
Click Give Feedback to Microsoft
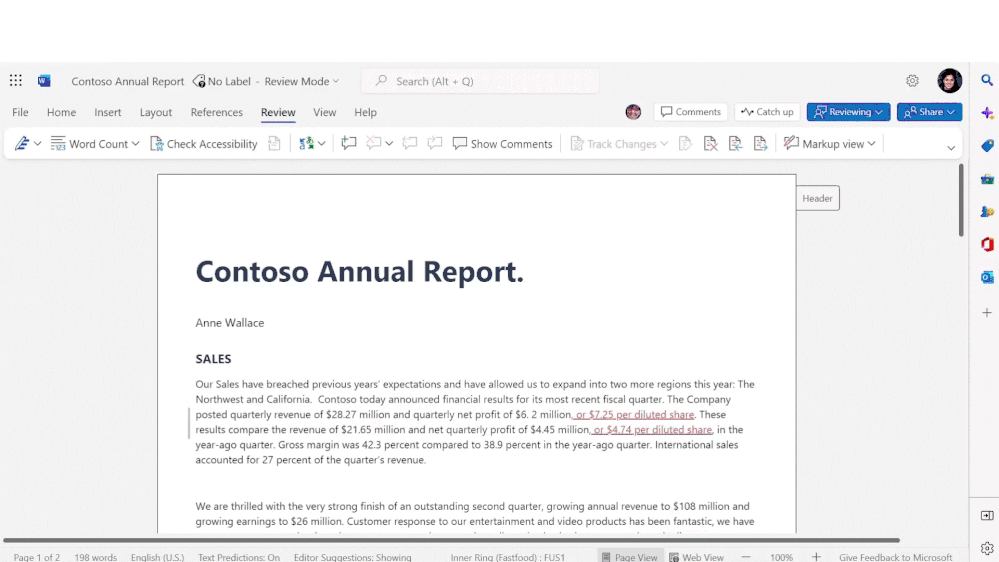[895, 557]
